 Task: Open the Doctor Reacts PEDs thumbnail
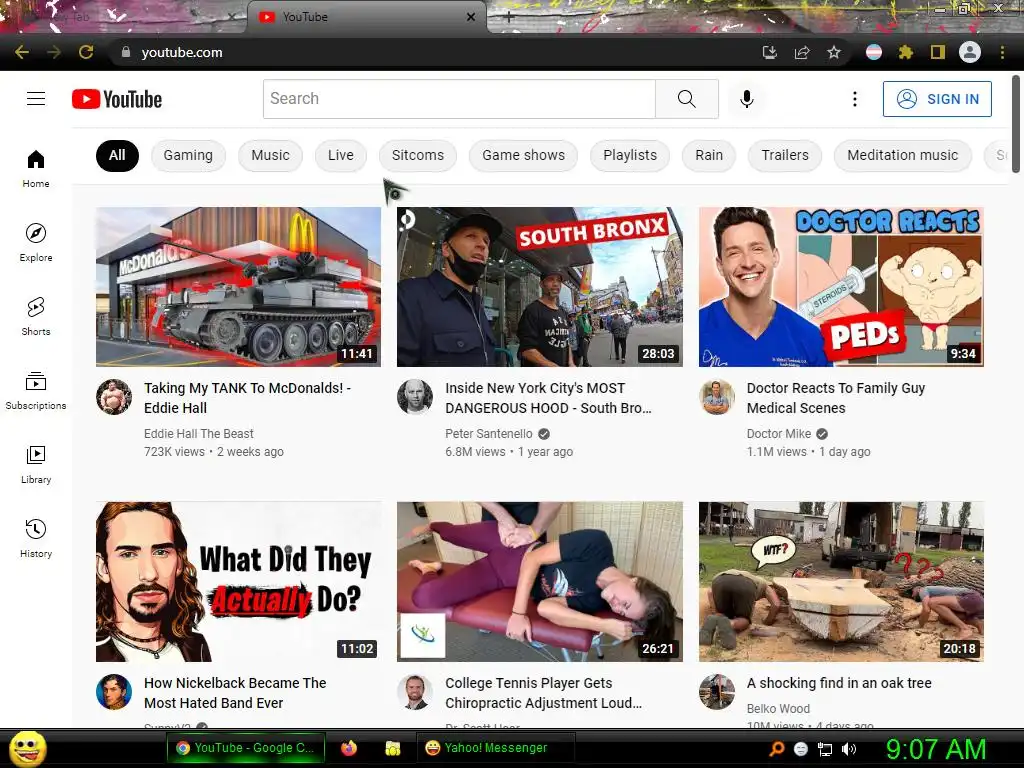[x=841, y=287]
